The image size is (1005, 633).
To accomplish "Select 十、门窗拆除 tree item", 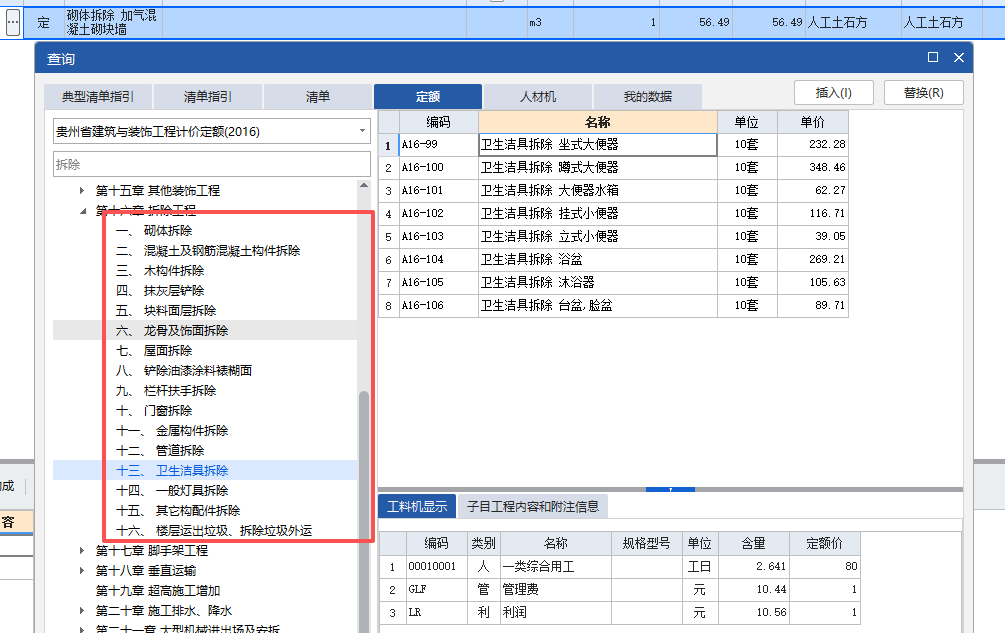I will click(x=154, y=411).
